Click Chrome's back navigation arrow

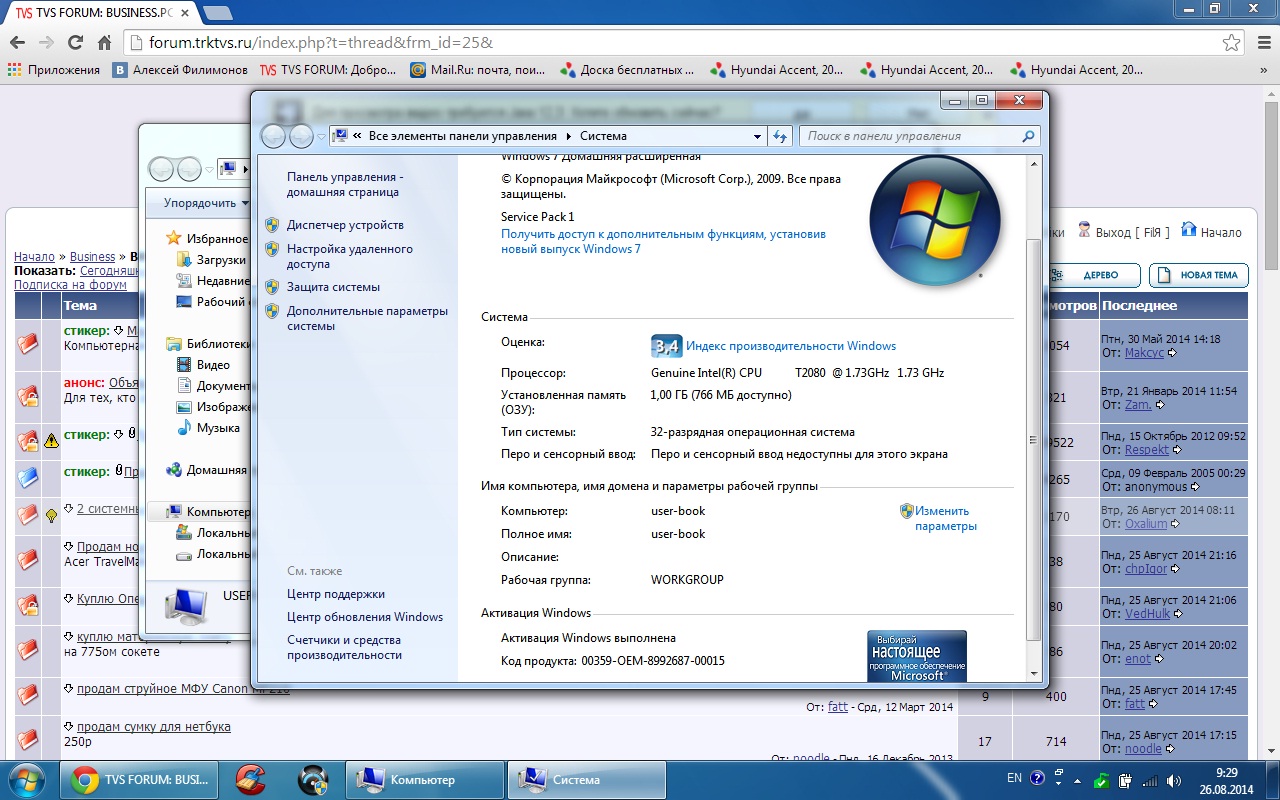(16, 43)
